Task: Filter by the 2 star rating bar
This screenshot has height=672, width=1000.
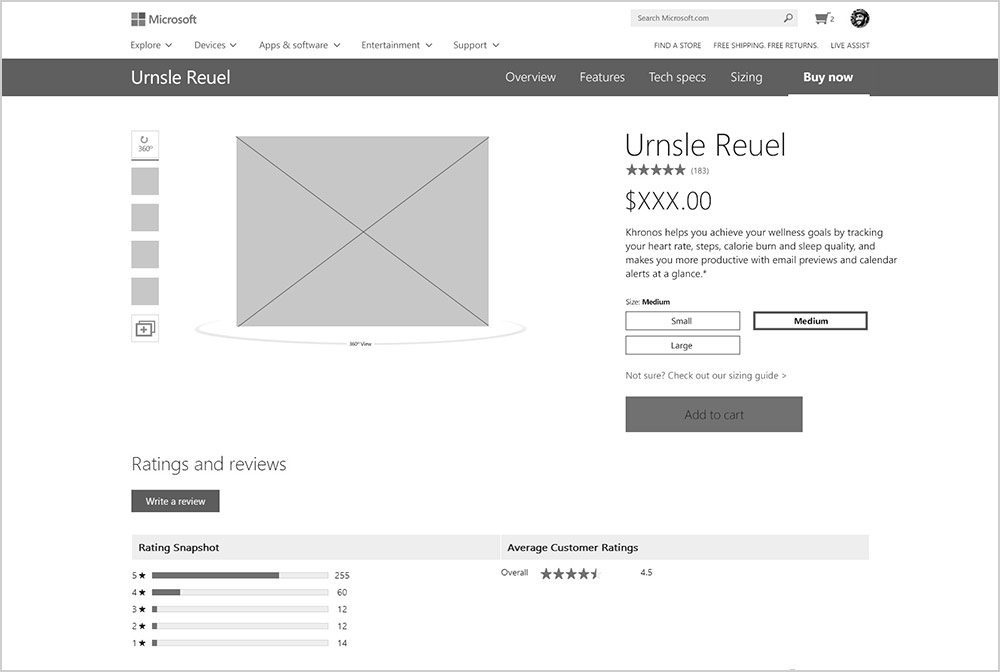Action: [x=240, y=626]
